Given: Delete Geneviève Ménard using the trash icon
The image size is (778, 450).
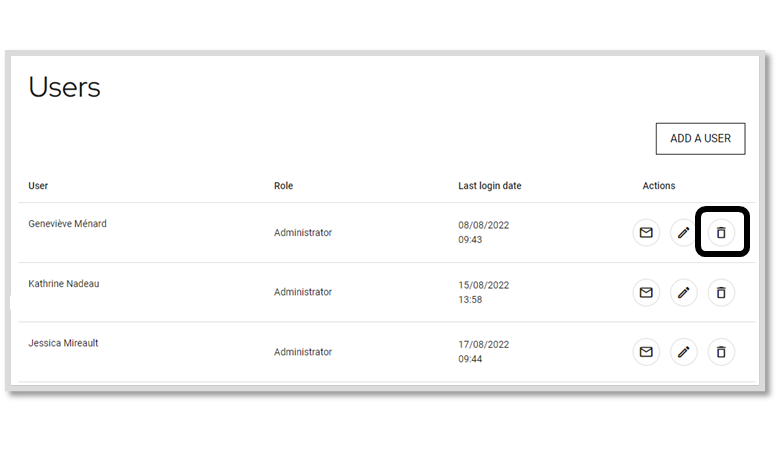Looking at the screenshot, I should (x=721, y=232).
